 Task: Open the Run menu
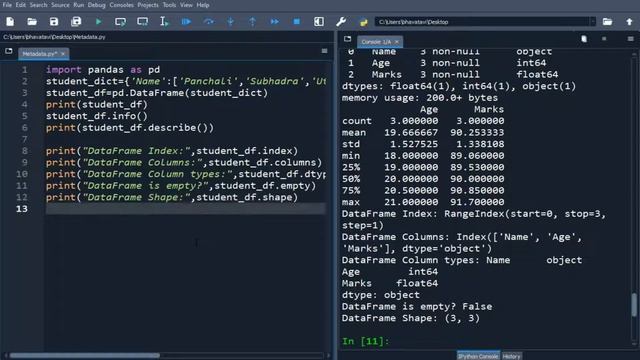pos(78,5)
